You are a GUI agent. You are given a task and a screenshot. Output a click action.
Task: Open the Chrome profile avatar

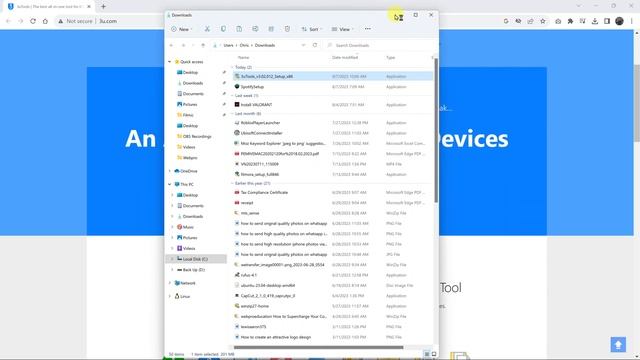click(619, 21)
